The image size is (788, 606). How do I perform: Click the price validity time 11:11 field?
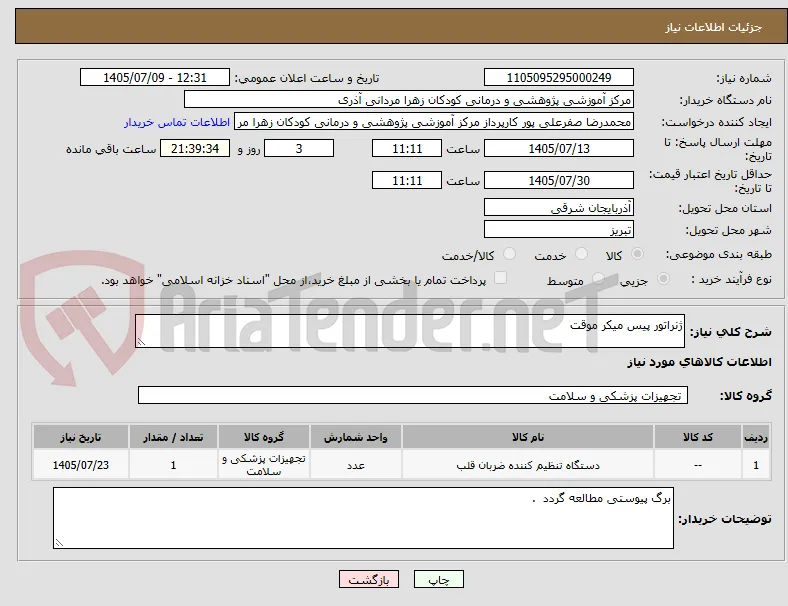click(407, 180)
